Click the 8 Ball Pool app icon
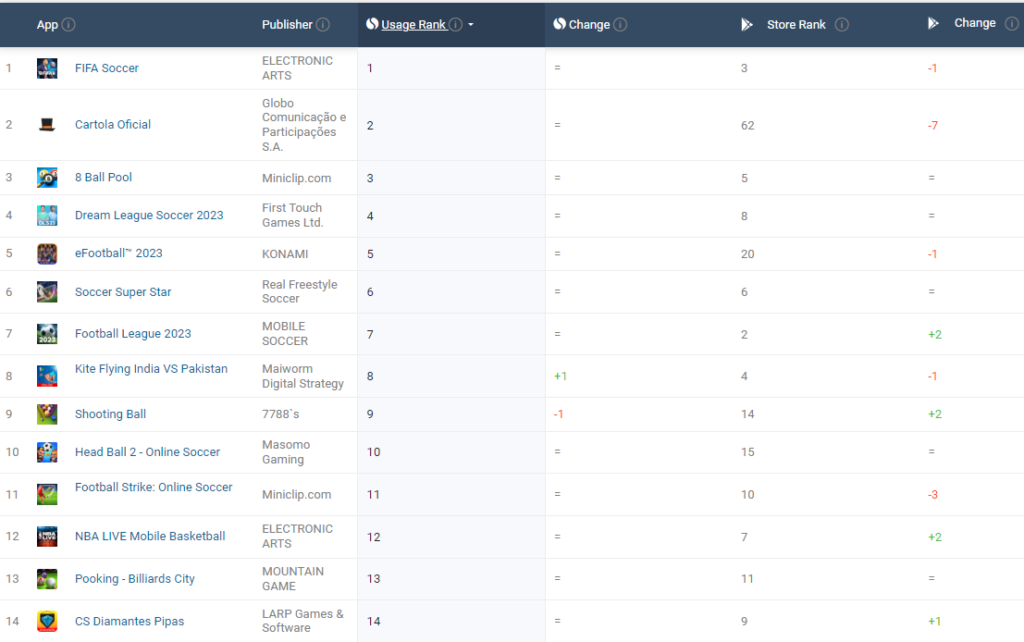This screenshot has width=1024, height=642. pyautogui.click(x=47, y=178)
